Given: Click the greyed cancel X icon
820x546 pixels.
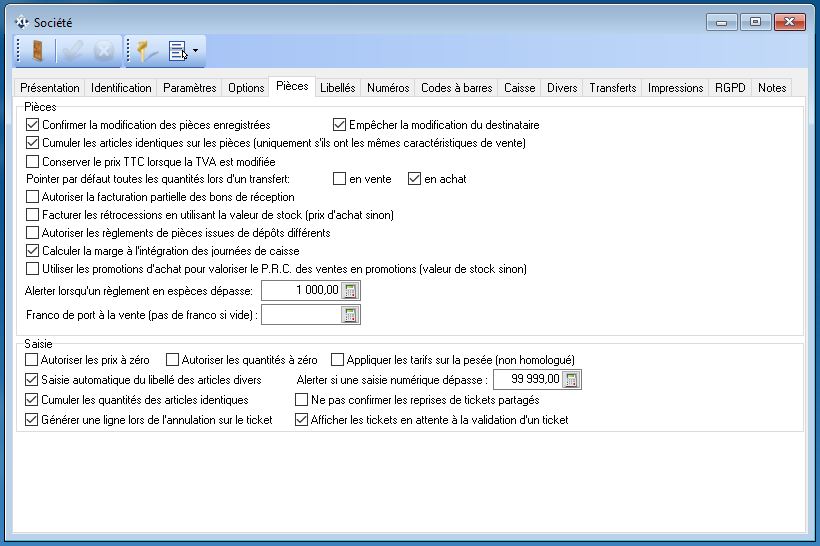Looking at the screenshot, I should 104,51.
